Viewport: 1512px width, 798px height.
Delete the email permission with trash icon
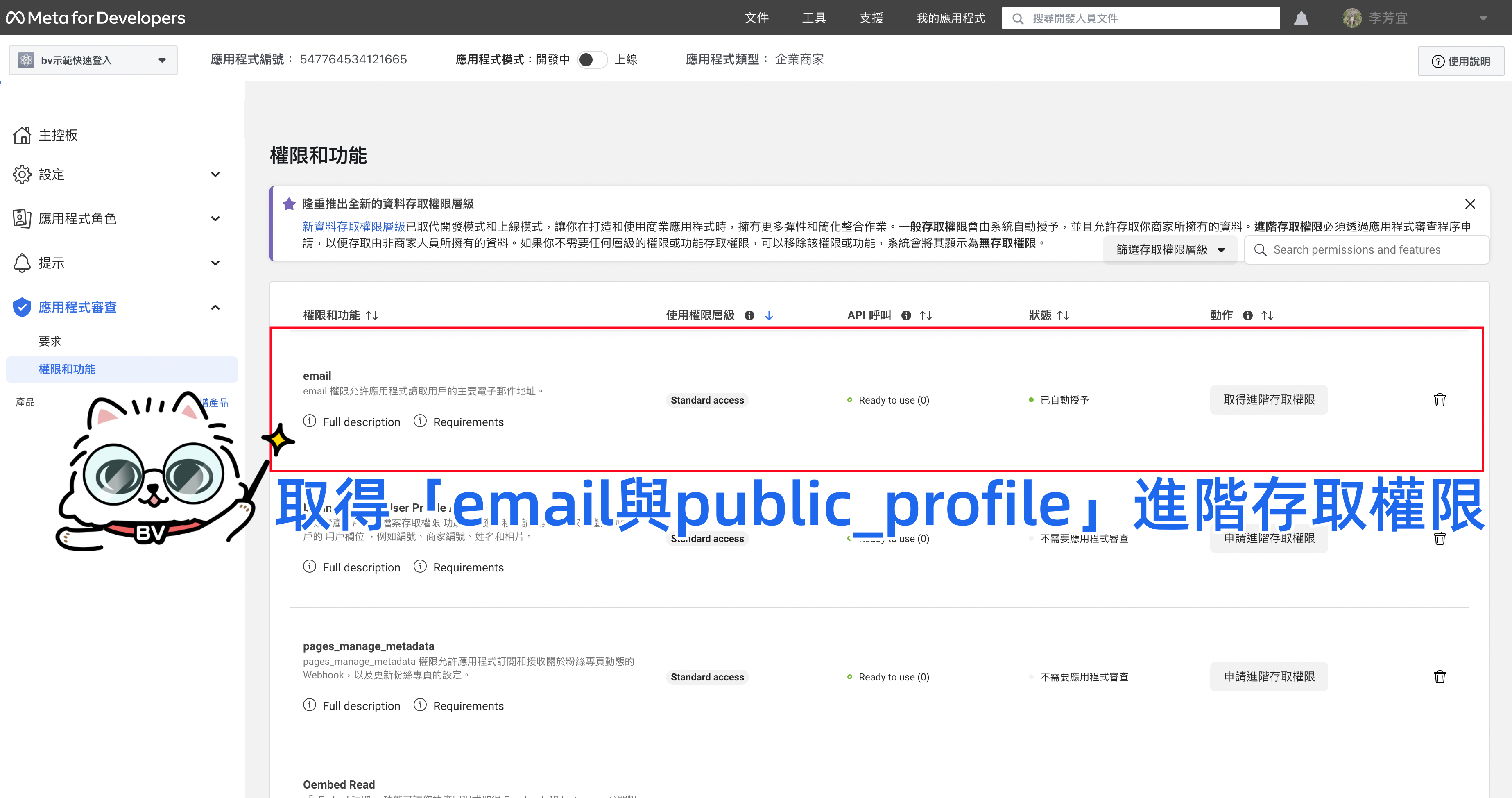point(1440,400)
